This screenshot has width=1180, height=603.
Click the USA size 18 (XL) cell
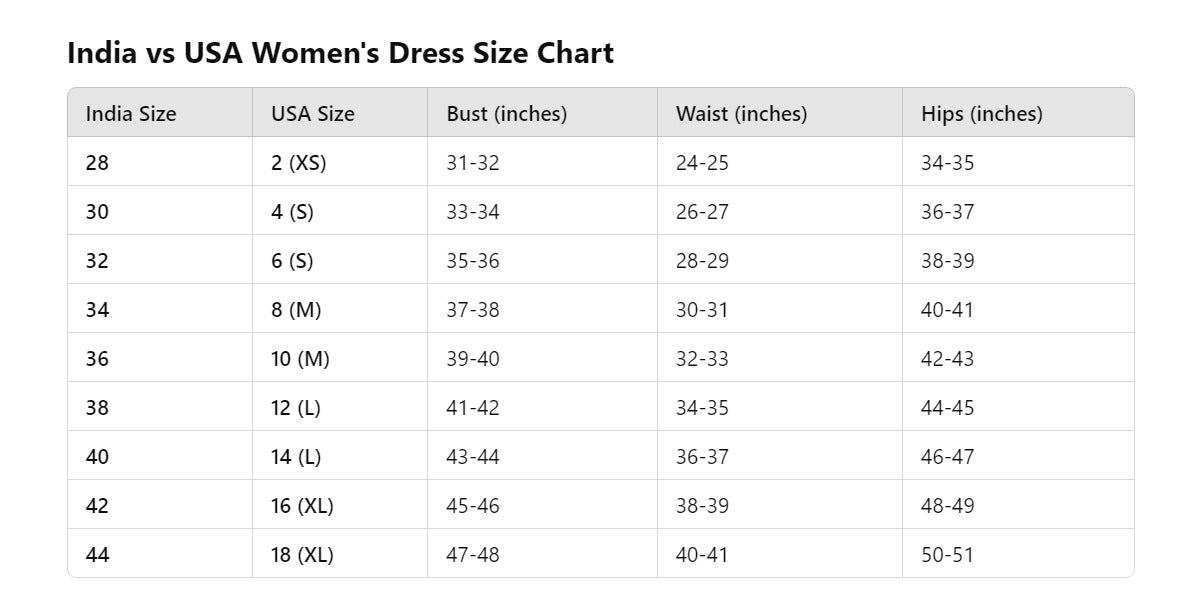point(302,555)
